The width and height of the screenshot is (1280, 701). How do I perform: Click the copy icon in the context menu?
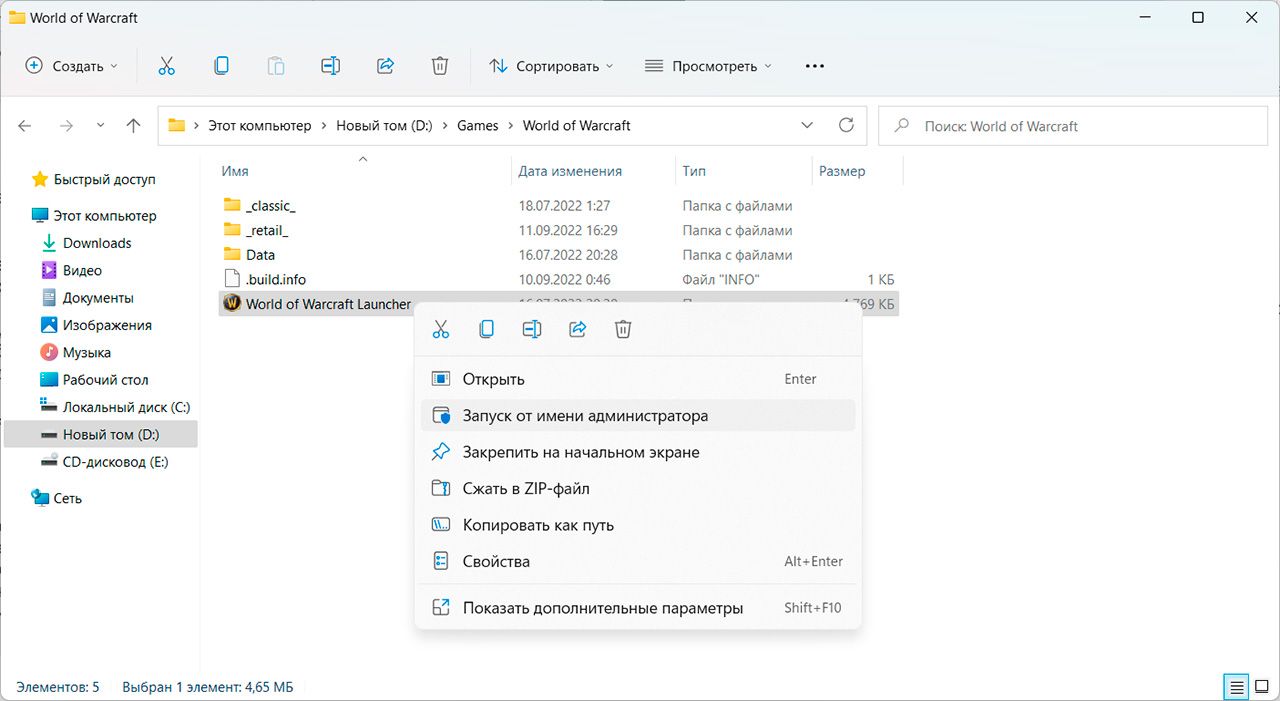tap(486, 329)
